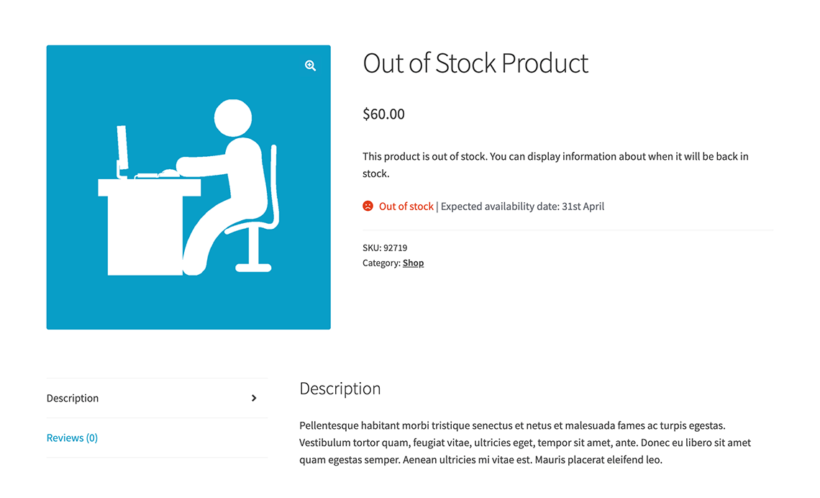Switch to the Reviews (0) tab
The image size is (820, 498).
(72, 438)
